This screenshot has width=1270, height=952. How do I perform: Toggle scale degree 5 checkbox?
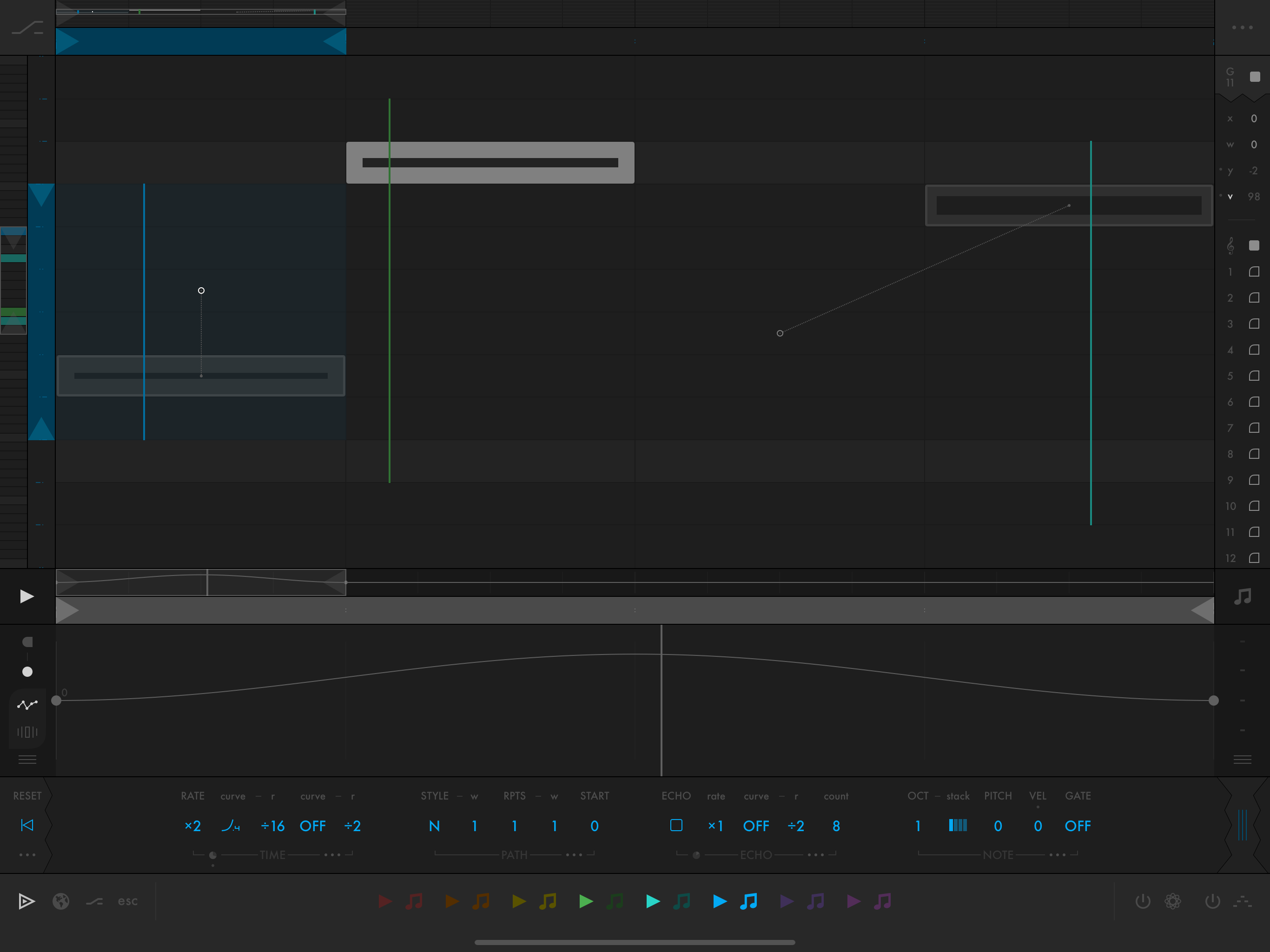(x=1254, y=376)
